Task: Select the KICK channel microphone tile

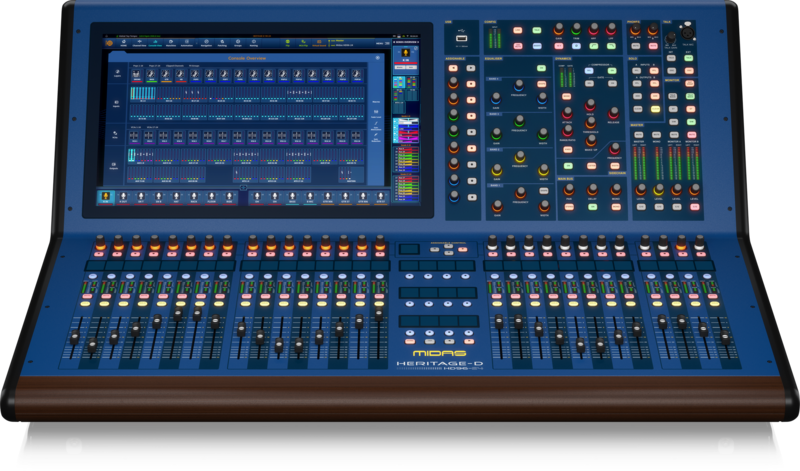Action: point(106,197)
